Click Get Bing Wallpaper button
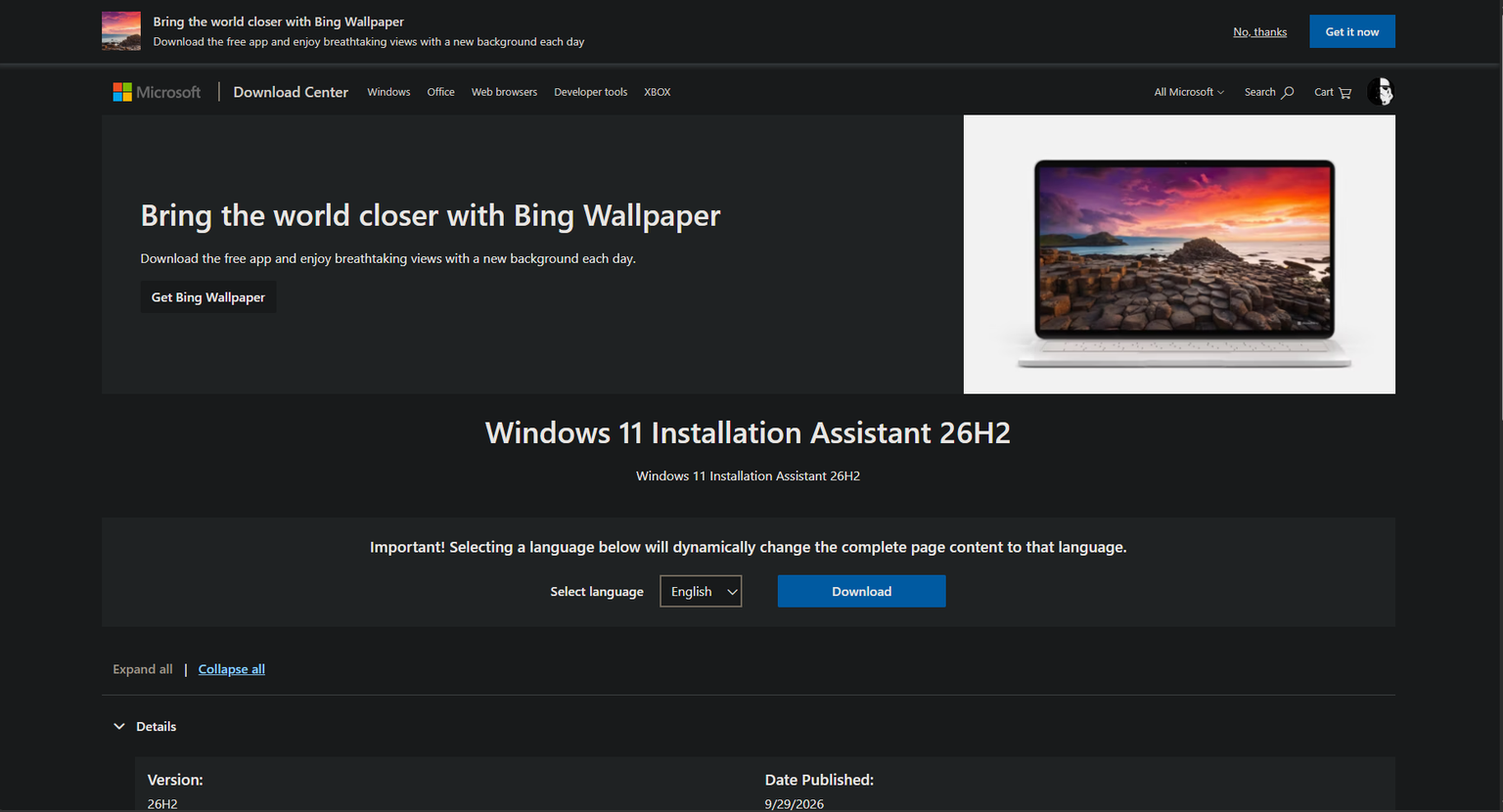This screenshot has height=812, width=1503. coord(208,297)
